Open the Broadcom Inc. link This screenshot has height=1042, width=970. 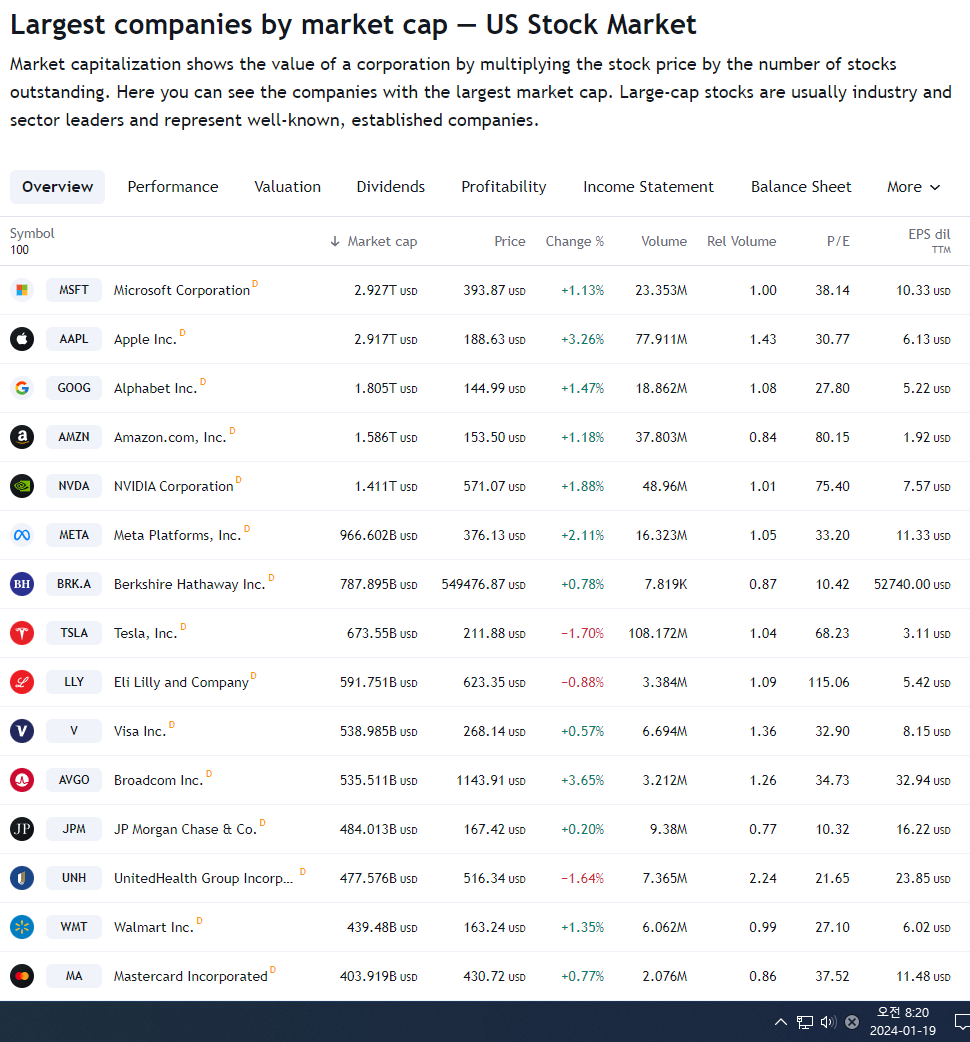pos(158,780)
